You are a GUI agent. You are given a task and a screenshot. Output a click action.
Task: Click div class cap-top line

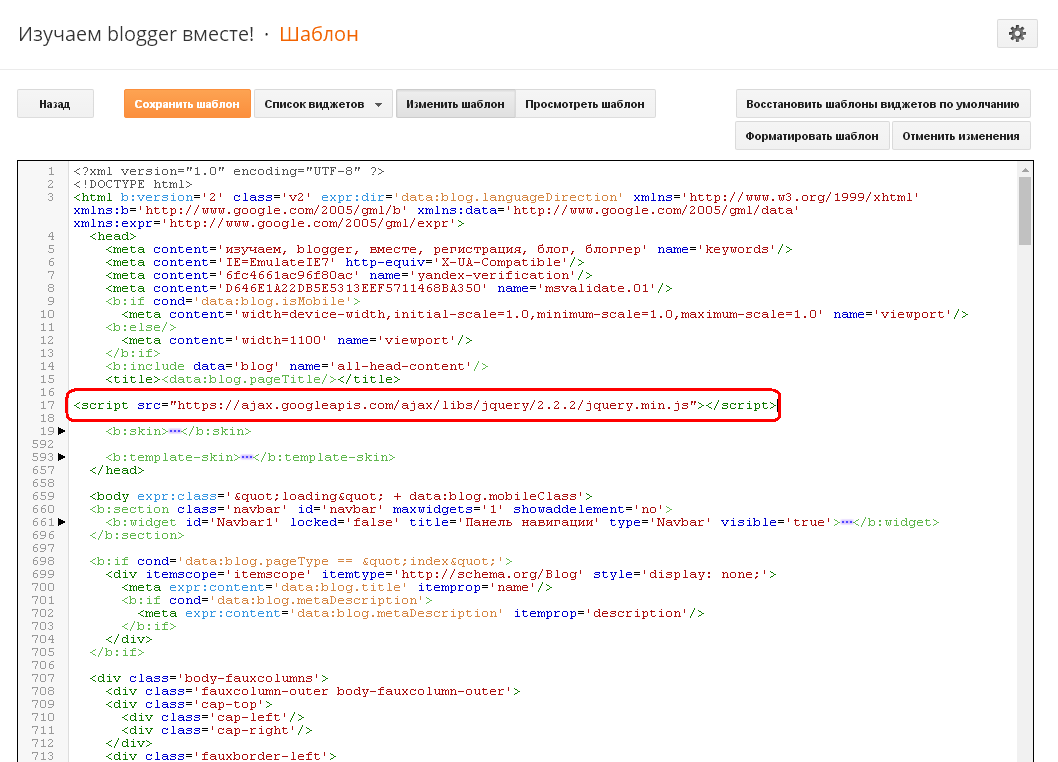click(x=189, y=704)
